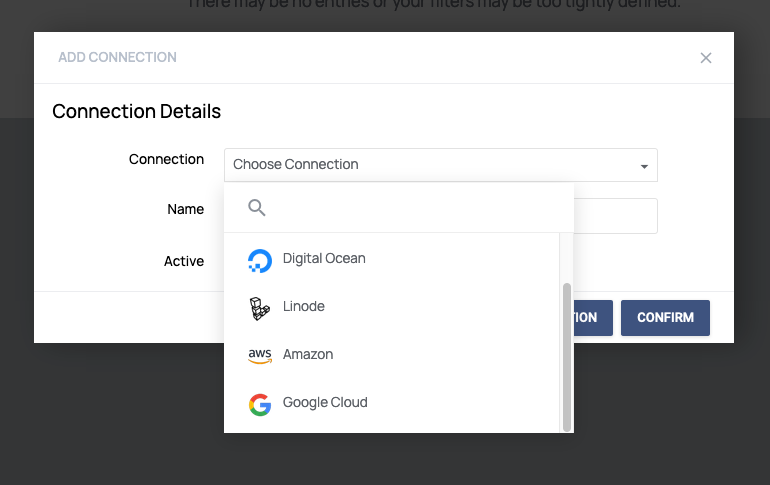The image size is (770, 485).
Task: Click the connection list scrollbar thumb
Action: point(567,357)
